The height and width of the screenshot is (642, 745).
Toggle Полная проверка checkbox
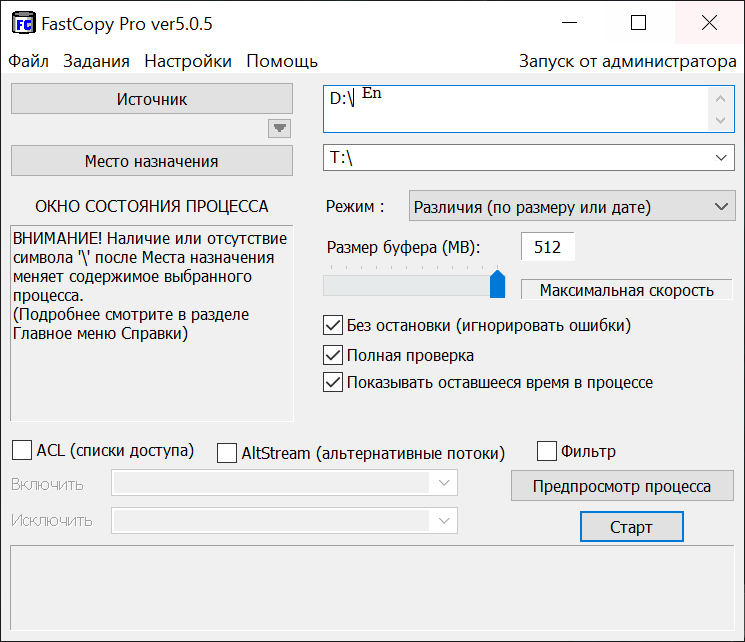coord(333,355)
